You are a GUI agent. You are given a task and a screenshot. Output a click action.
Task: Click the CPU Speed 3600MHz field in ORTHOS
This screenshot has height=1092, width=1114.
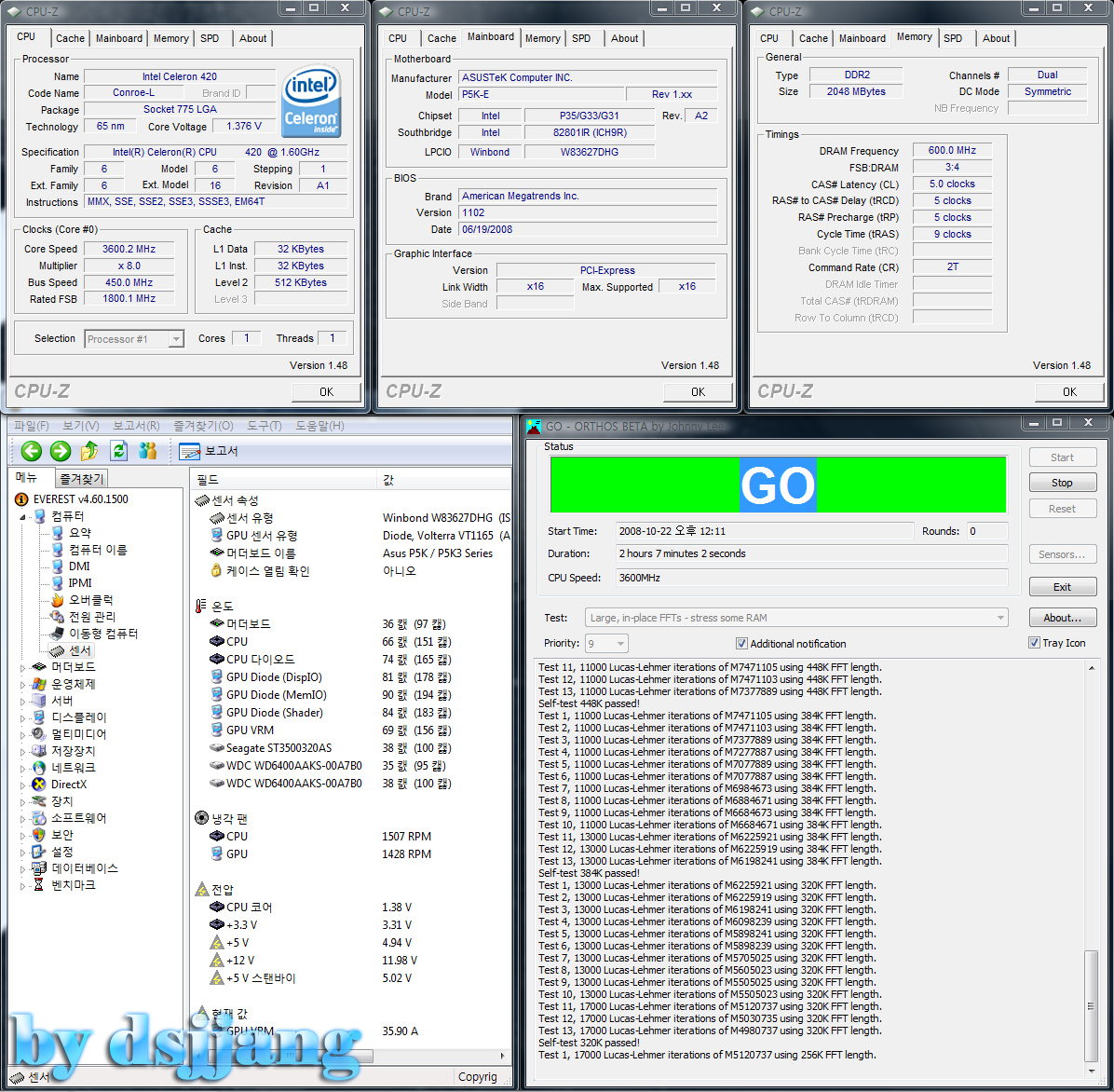[812, 578]
